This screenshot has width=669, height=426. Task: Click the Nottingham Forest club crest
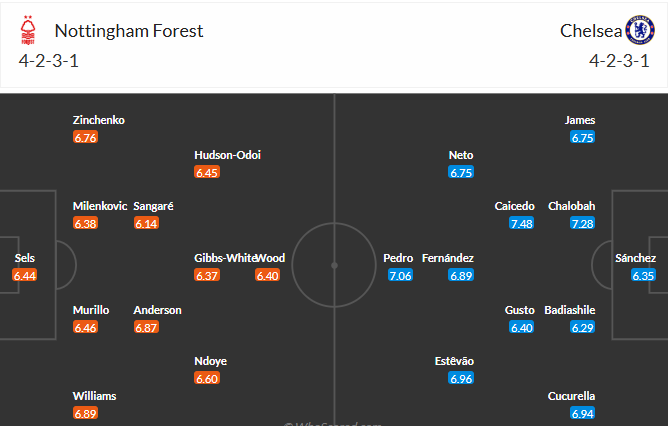[x=28, y=32]
